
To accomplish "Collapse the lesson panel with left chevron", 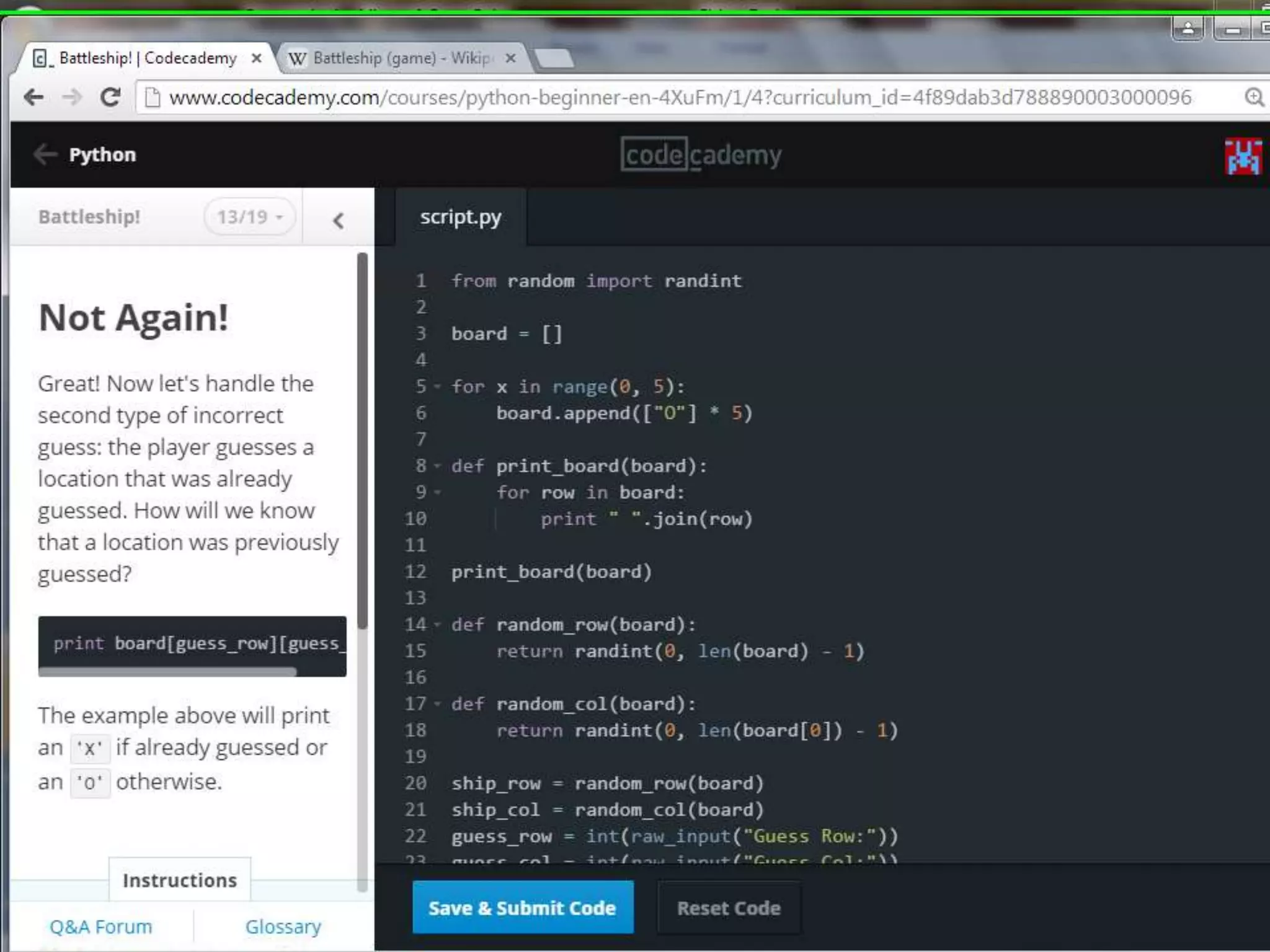I will point(338,220).
